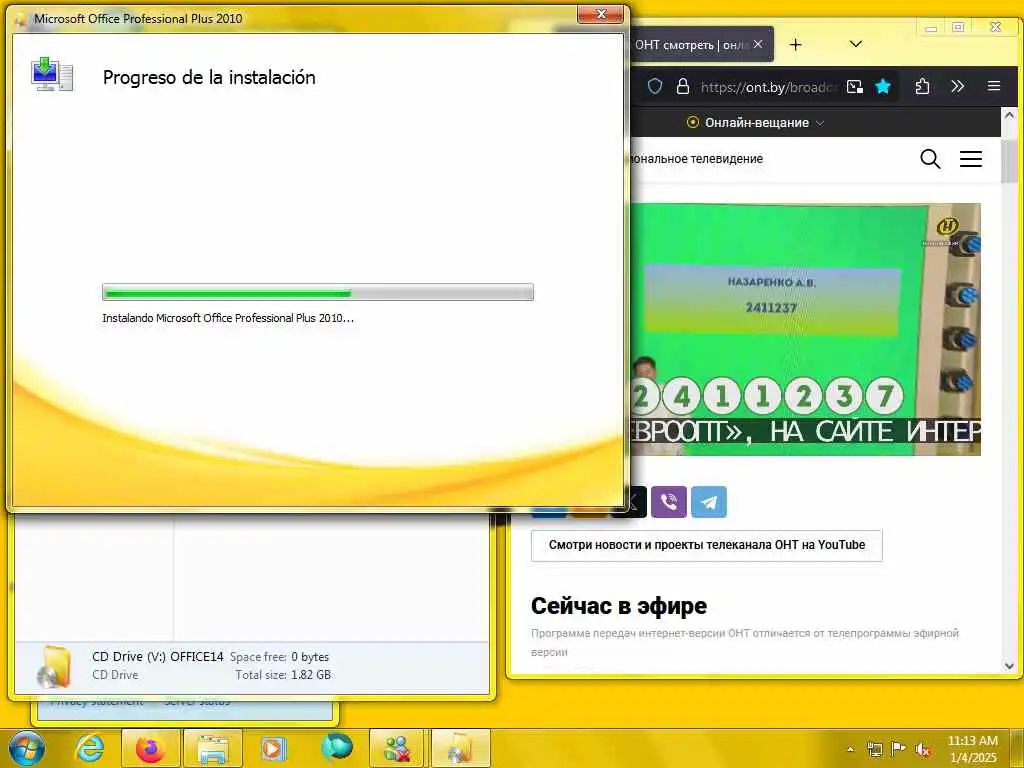Click the network tray icon

point(874,749)
